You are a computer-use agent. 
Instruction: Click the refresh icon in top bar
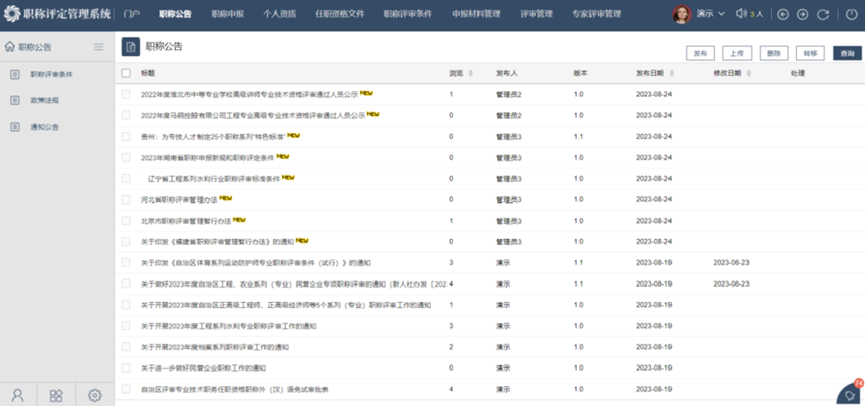(823, 15)
